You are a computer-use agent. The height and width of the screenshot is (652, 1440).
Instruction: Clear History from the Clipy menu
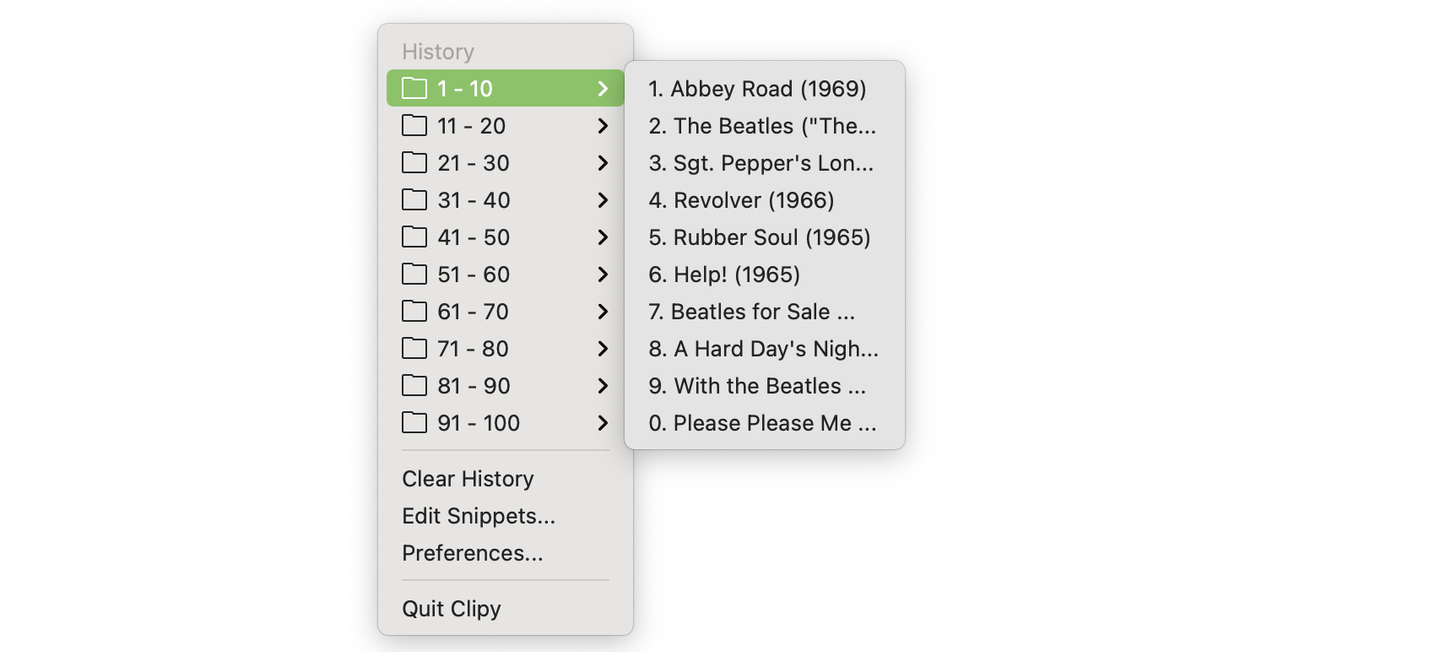point(468,479)
